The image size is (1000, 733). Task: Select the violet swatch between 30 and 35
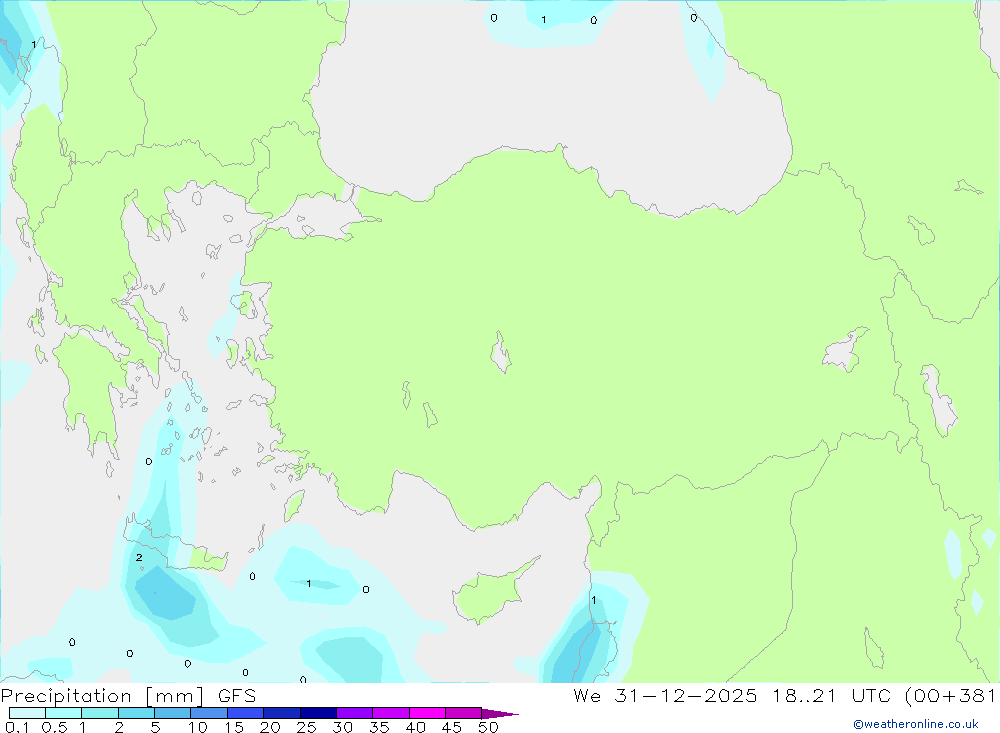click(x=355, y=713)
